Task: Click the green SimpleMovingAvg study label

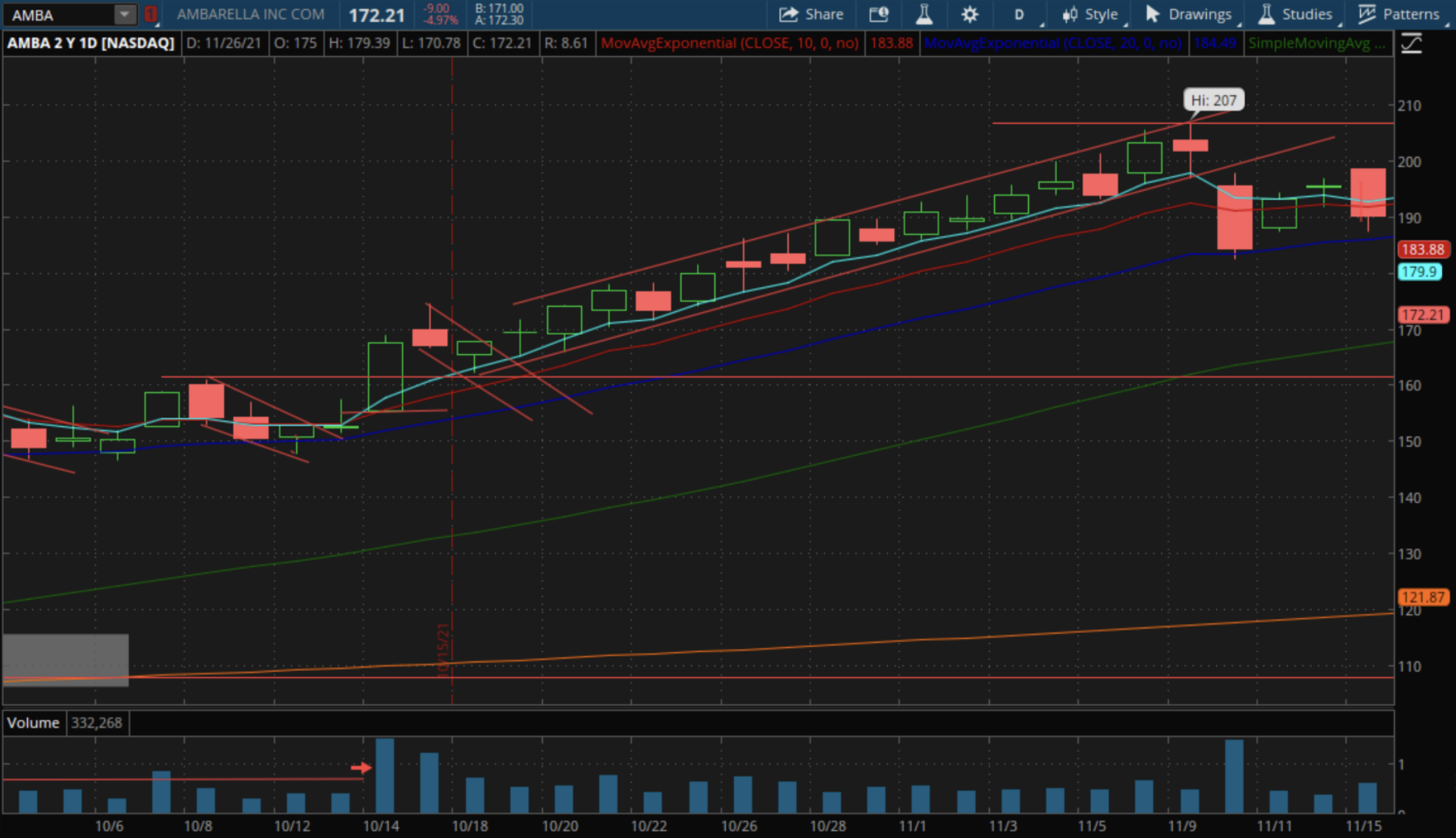Action: pos(1316,43)
